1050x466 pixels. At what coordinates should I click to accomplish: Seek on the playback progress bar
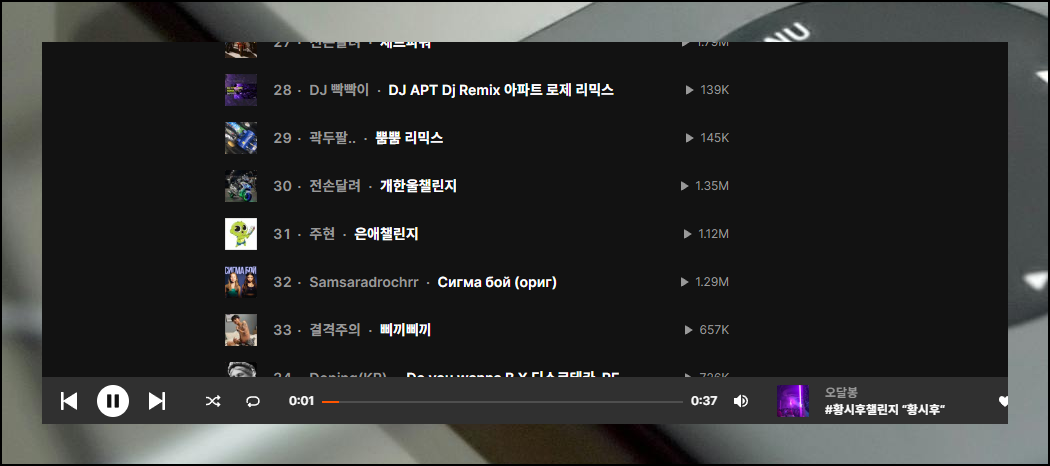(x=502, y=401)
